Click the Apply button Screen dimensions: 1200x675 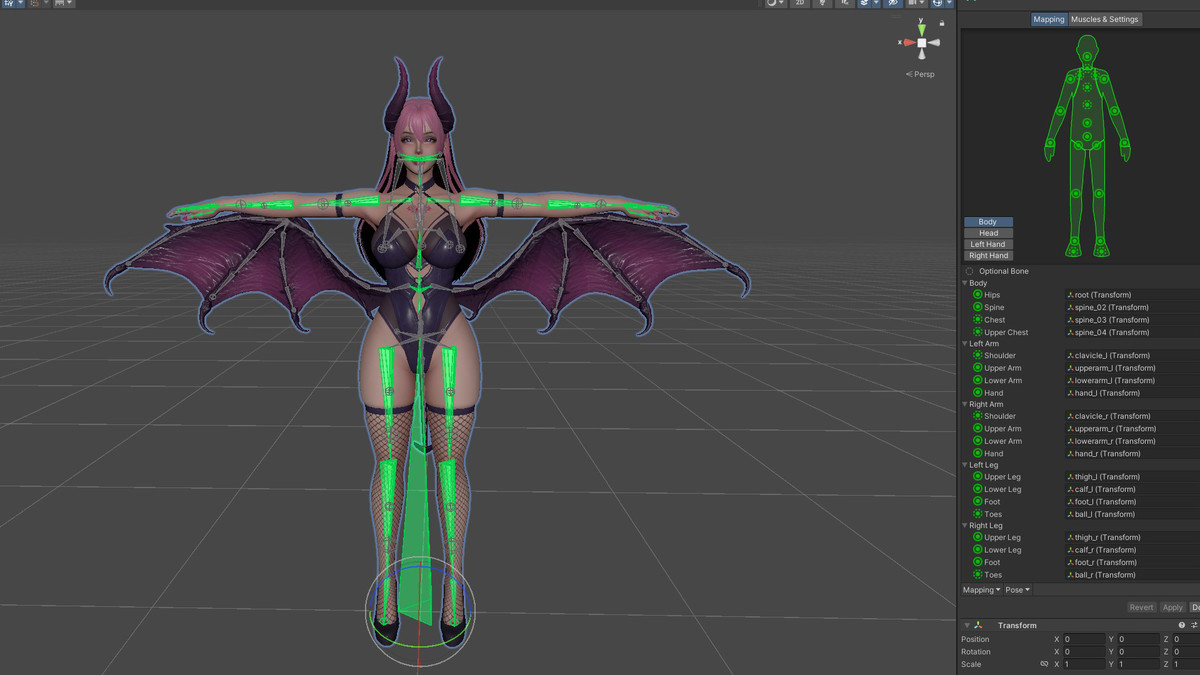(x=1172, y=607)
